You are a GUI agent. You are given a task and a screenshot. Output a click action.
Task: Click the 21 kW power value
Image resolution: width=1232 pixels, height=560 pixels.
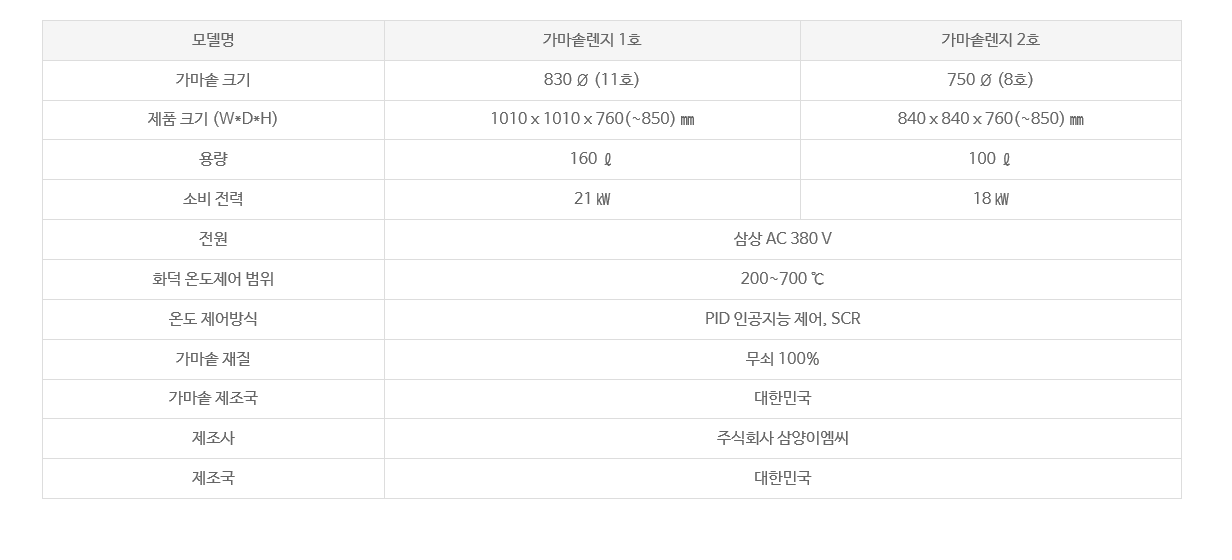592,199
